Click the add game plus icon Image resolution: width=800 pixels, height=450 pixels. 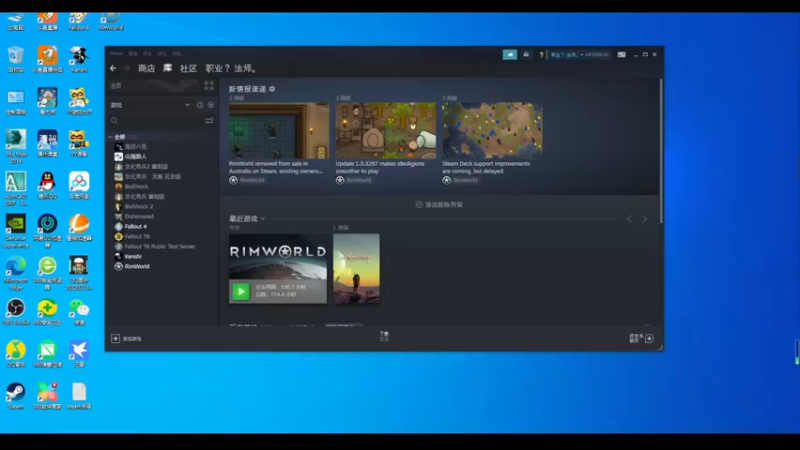pyautogui.click(x=115, y=338)
